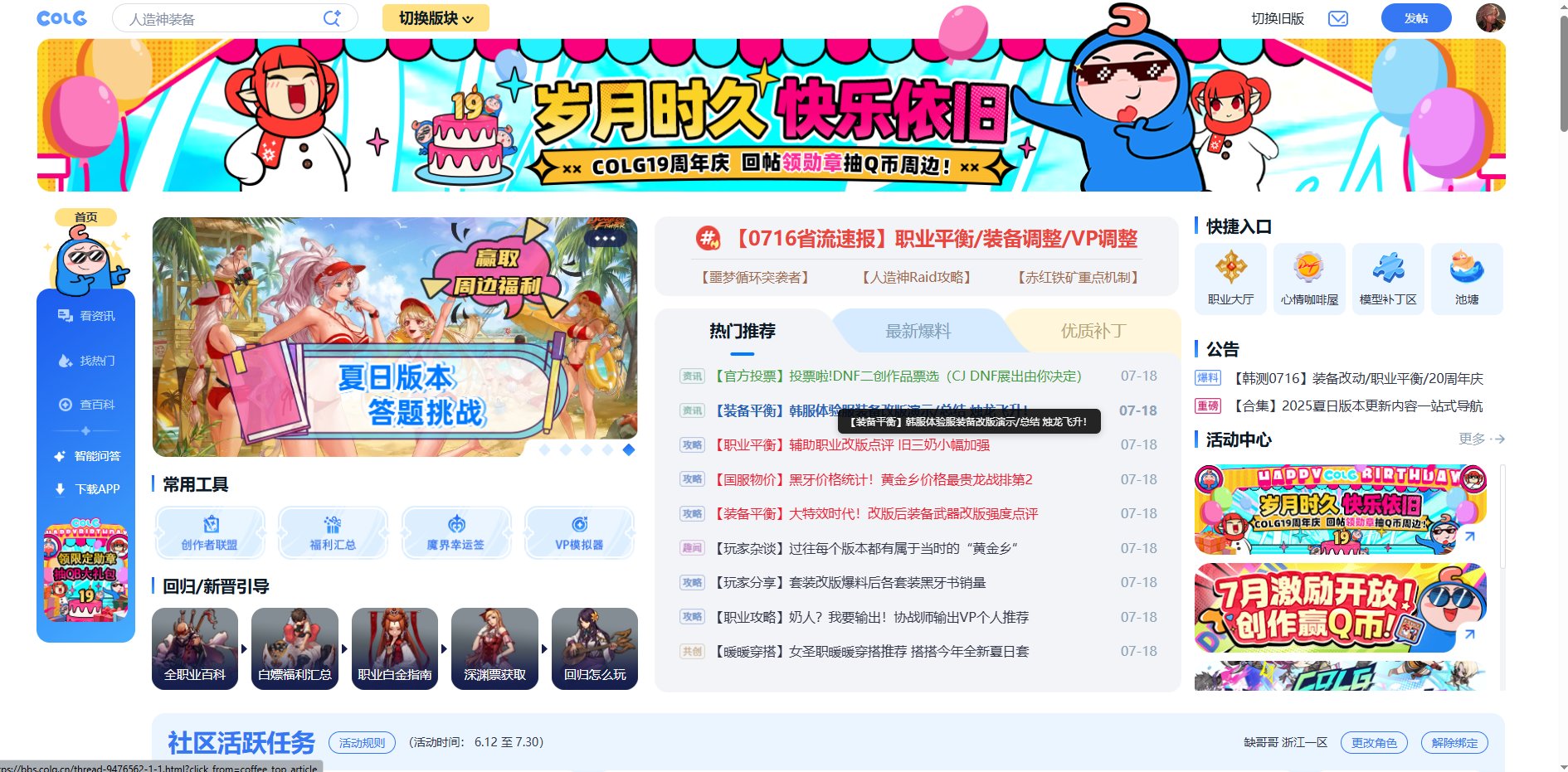Click the first carousel indicator dot

point(544,449)
